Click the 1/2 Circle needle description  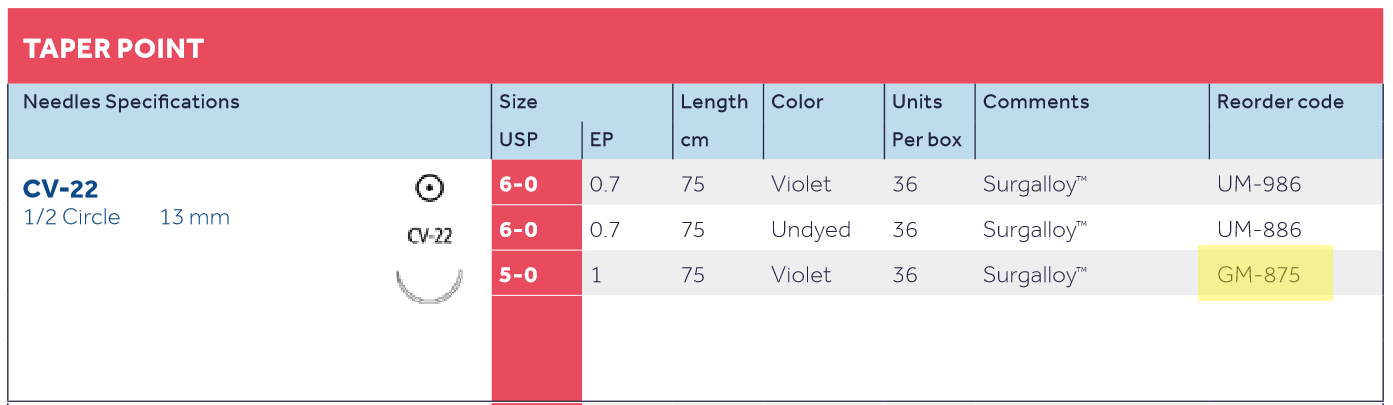coord(71,217)
